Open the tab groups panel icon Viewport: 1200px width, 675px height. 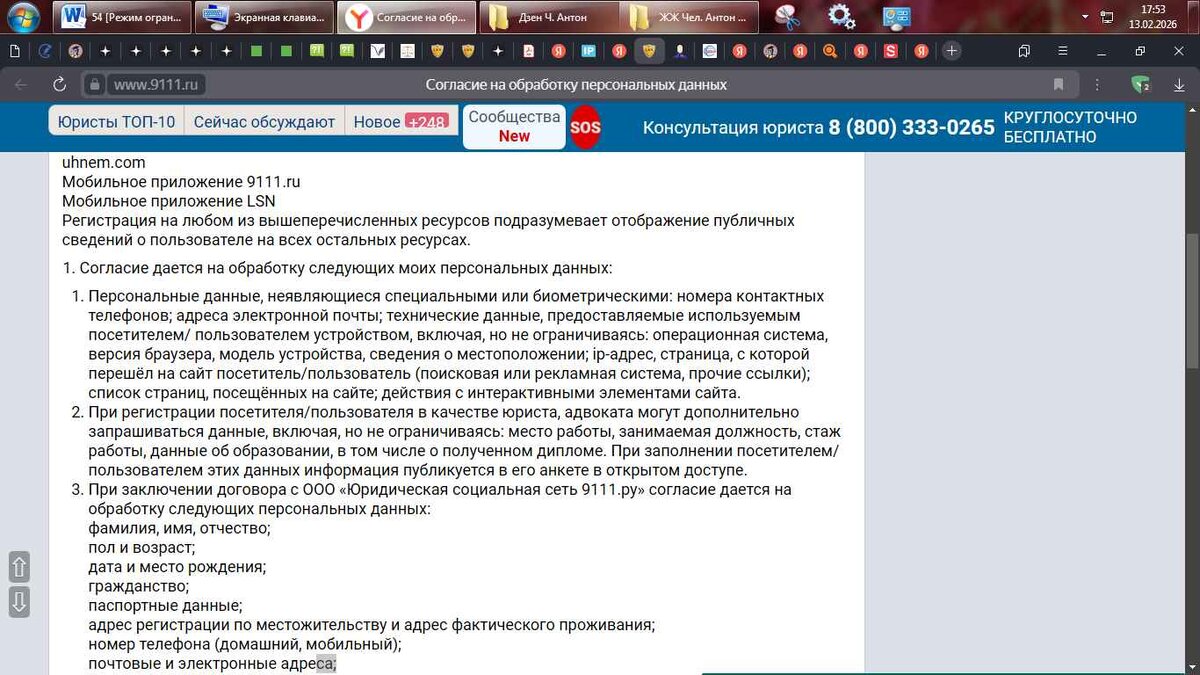pos(1024,51)
